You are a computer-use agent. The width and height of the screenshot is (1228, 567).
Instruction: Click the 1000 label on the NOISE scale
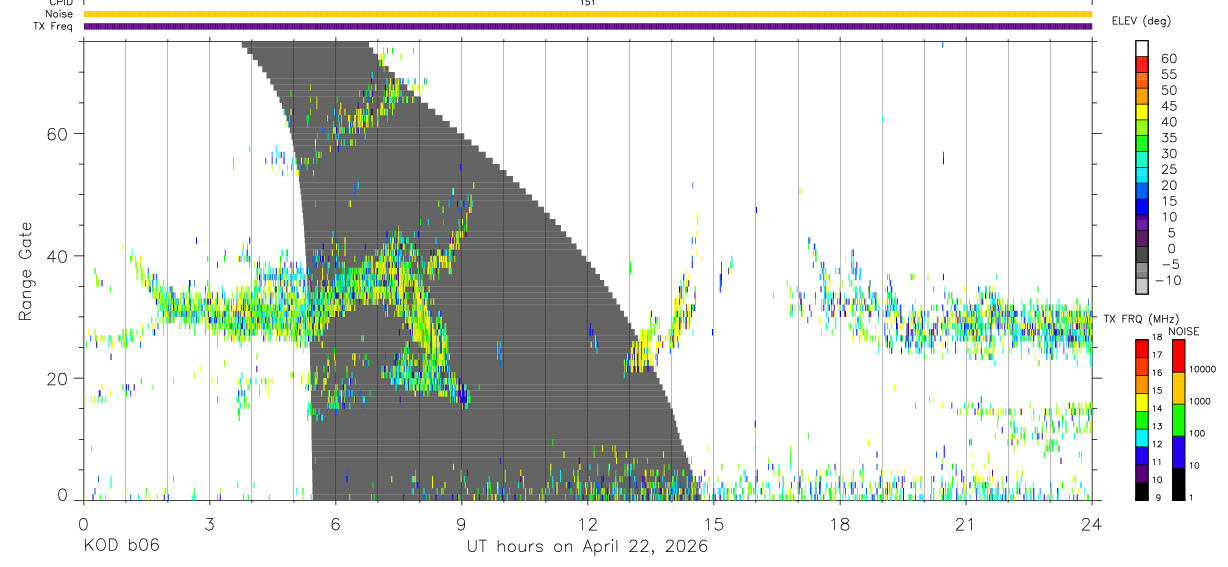[x=1200, y=402]
